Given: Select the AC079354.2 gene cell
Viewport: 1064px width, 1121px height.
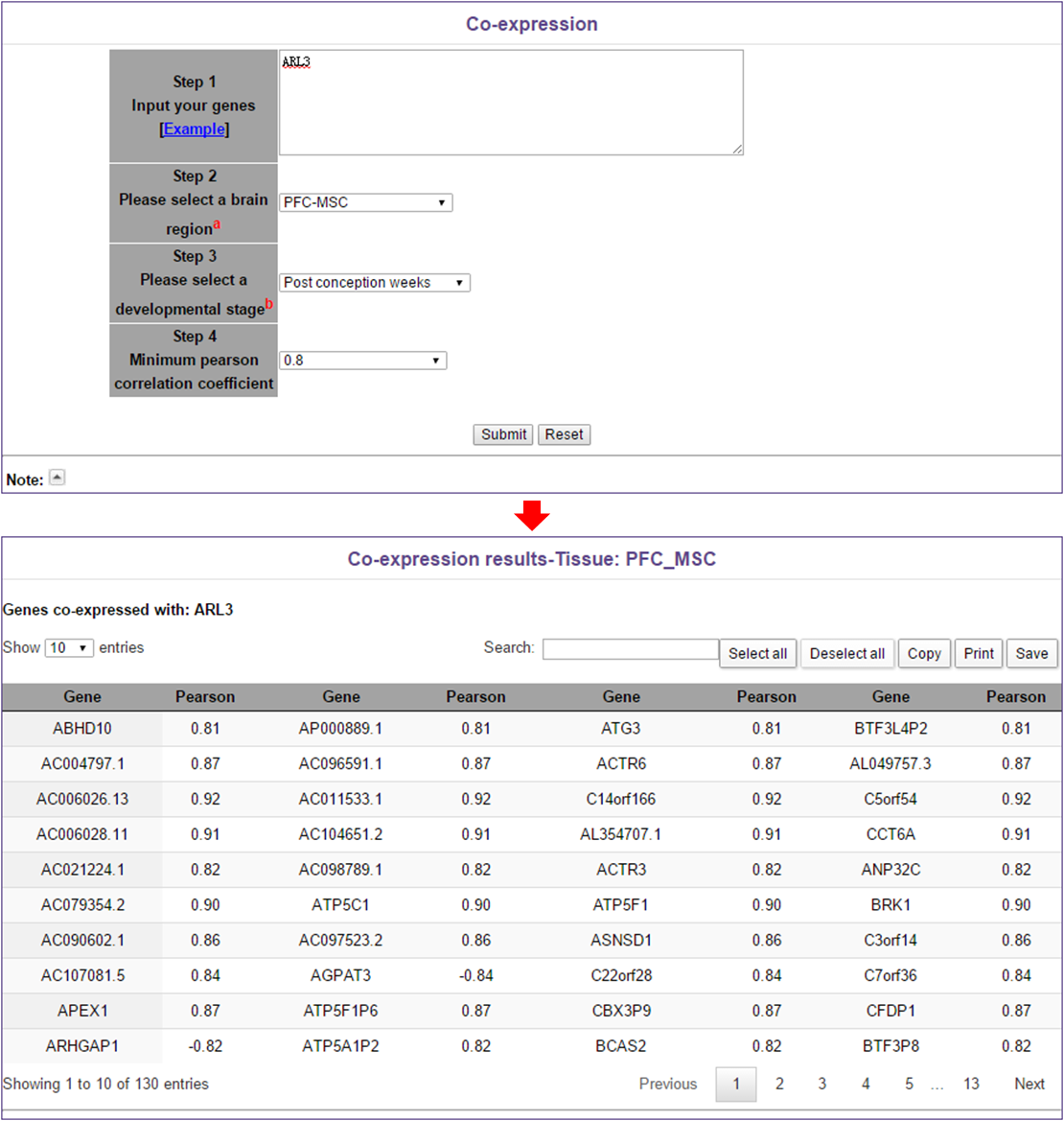Looking at the screenshot, I should click(82, 905).
